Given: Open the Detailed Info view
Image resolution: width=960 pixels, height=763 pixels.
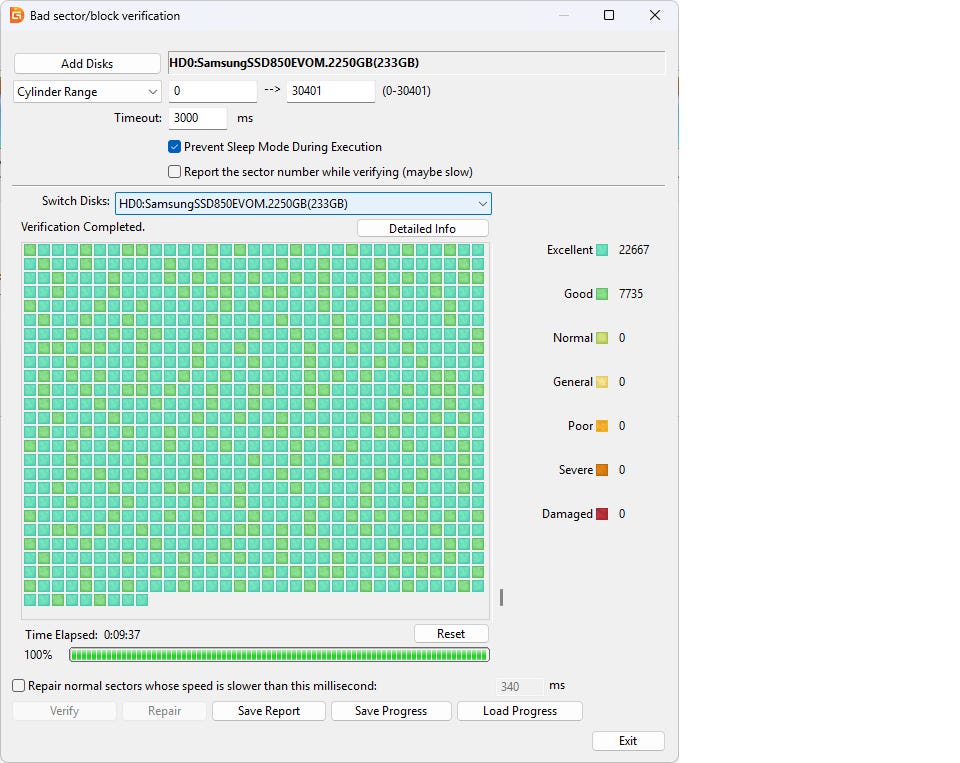Looking at the screenshot, I should (422, 229).
